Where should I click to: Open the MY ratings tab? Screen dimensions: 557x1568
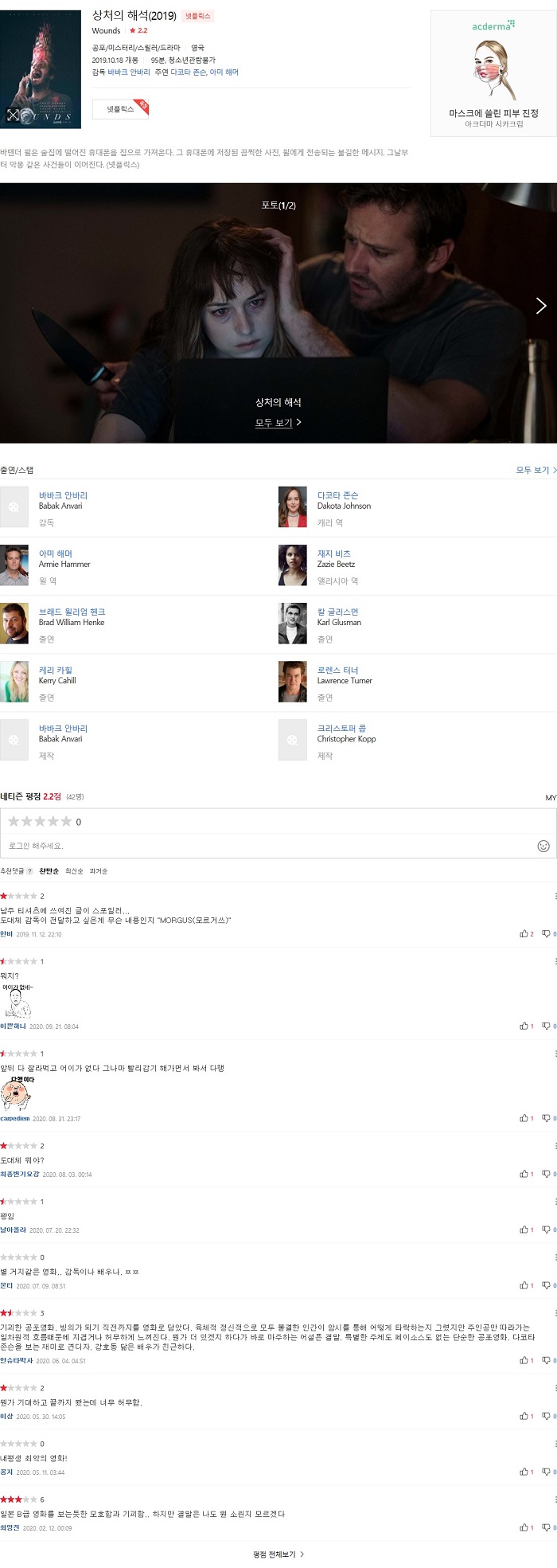point(551,797)
